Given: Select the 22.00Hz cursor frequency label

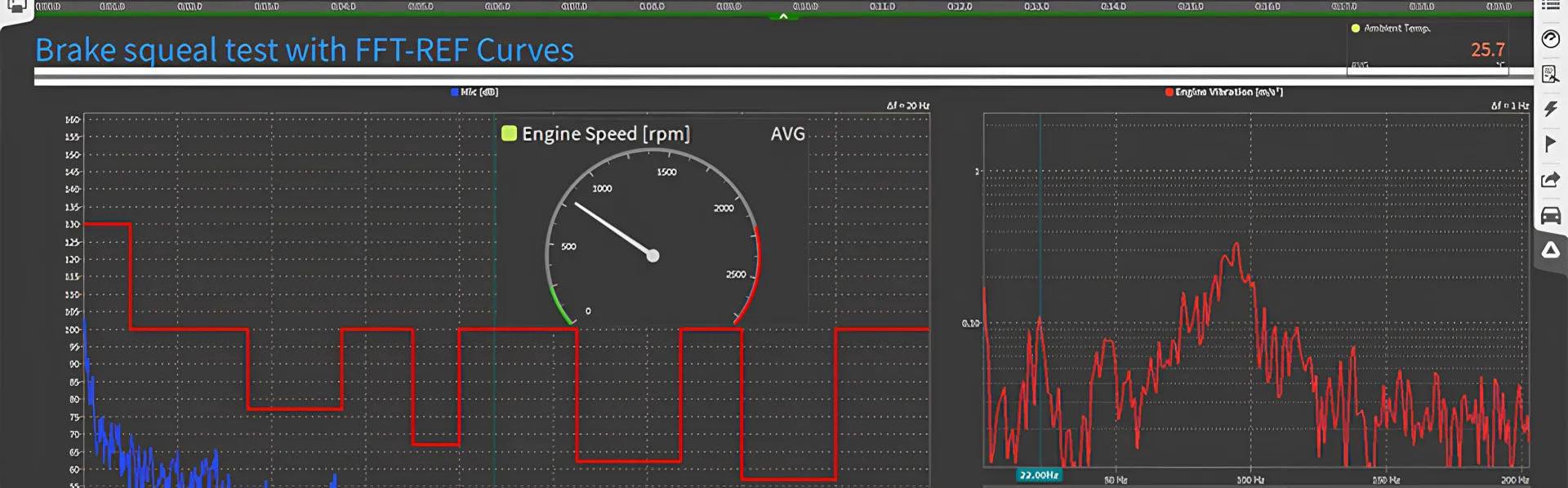Looking at the screenshot, I should click(1039, 475).
